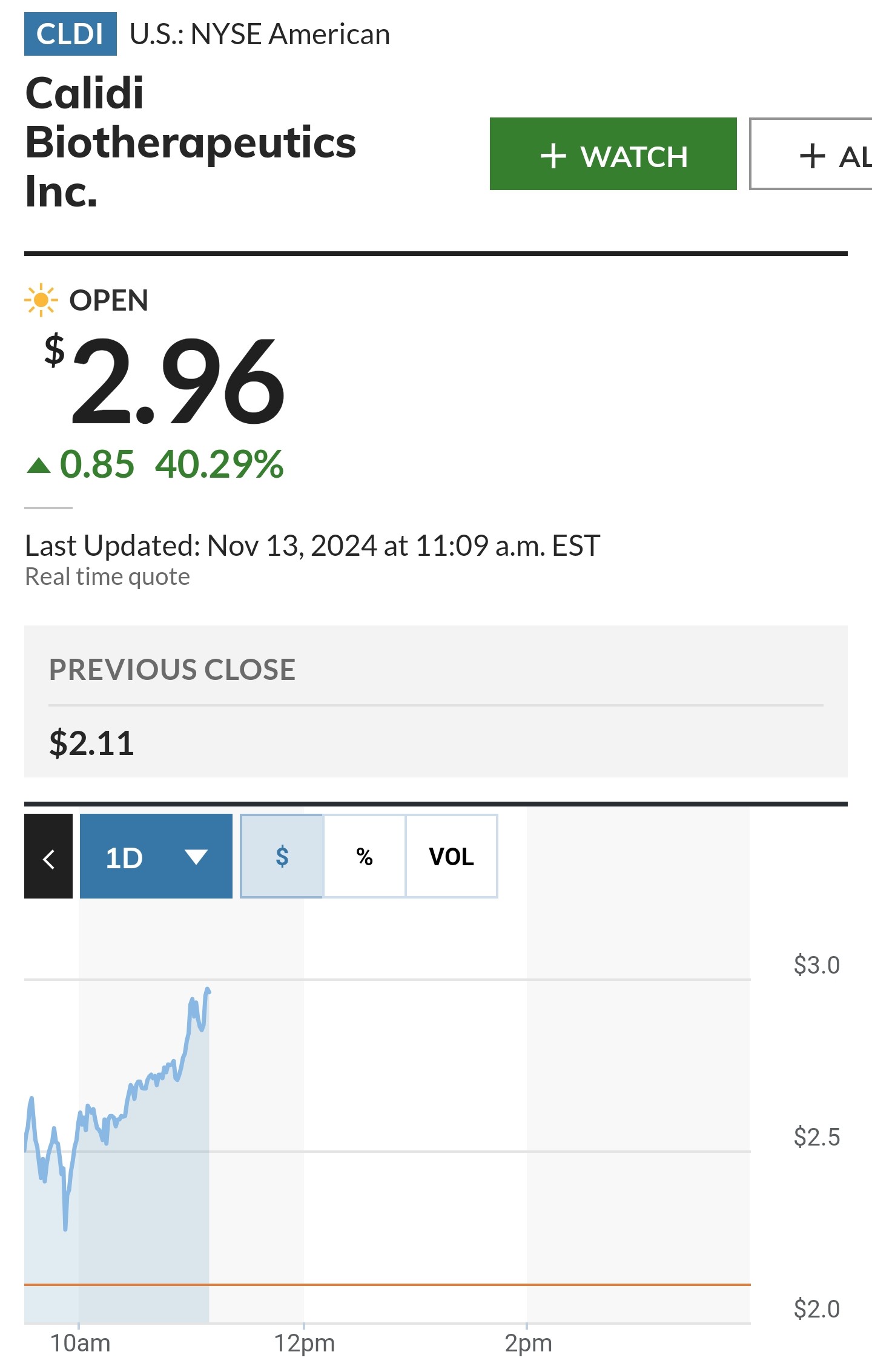Click the plus icon on WATCH button
The width and height of the screenshot is (872, 1372).
553,156
